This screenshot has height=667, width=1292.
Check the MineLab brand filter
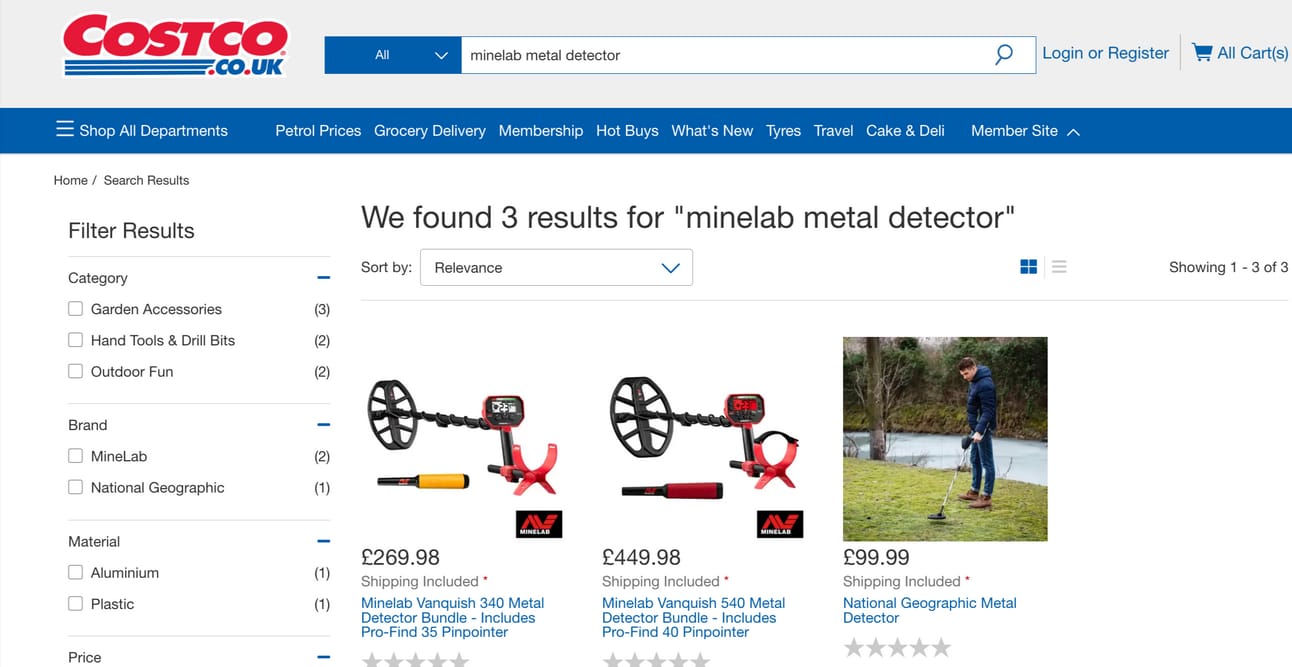(x=75, y=456)
